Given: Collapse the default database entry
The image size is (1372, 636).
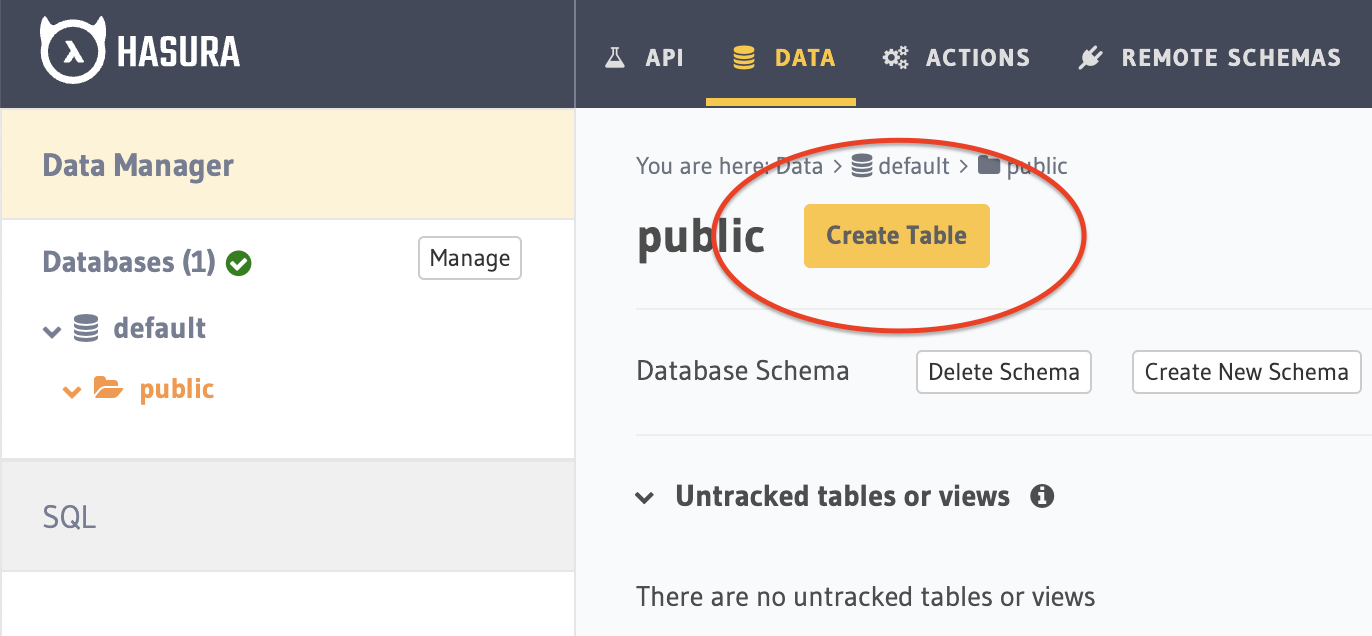Looking at the screenshot, I should [x=52, y=330].
